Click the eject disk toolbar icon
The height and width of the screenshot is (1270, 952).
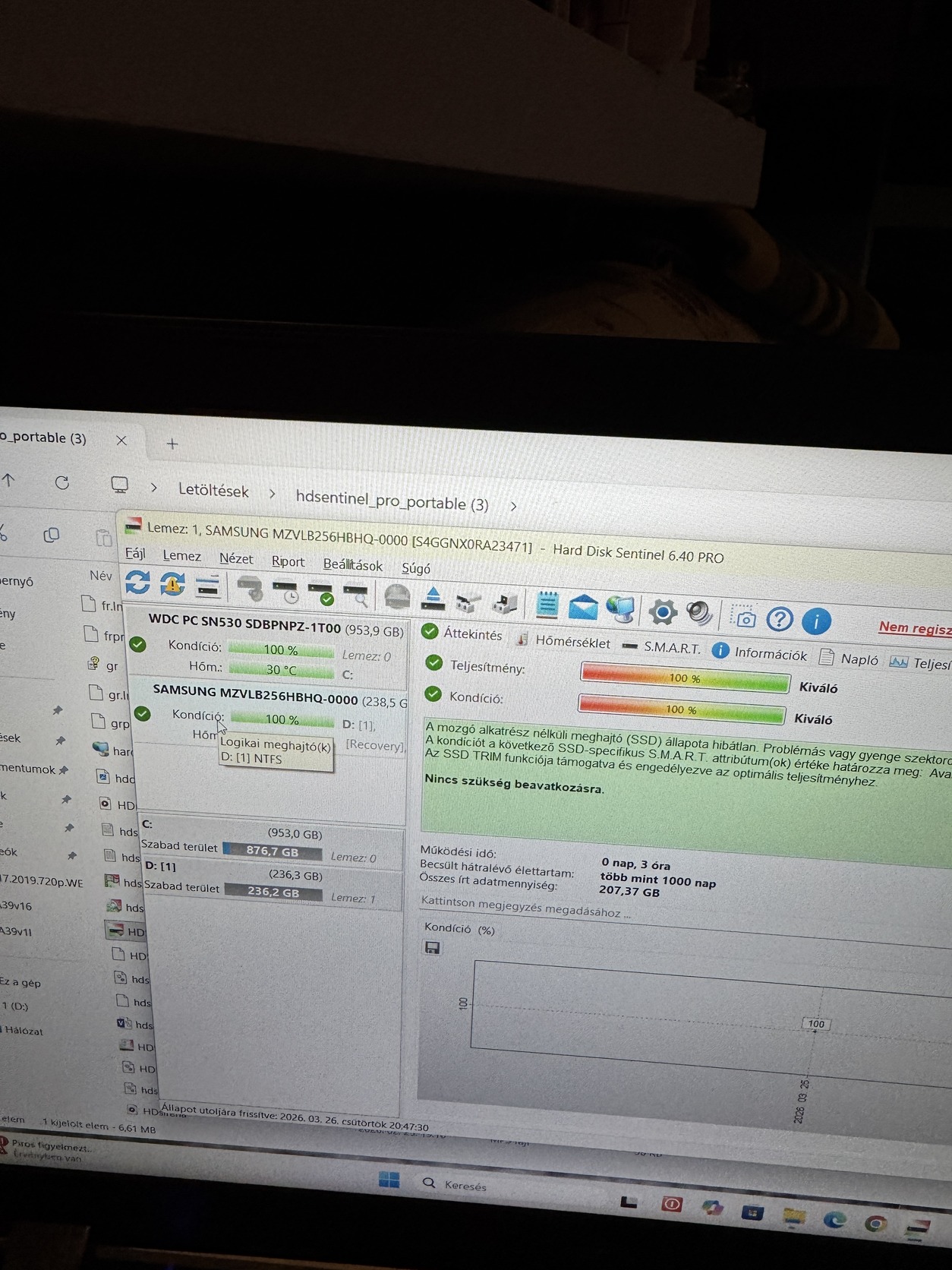point(433,599)
